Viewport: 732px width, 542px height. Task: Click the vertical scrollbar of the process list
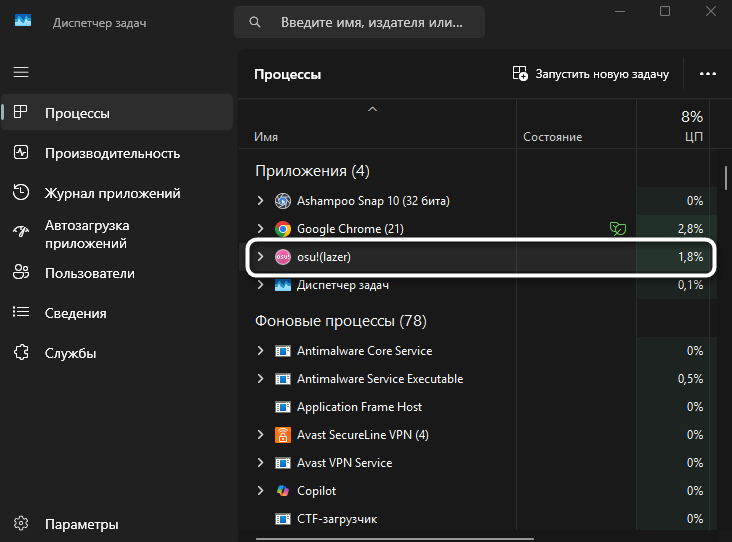pos(725,180)
